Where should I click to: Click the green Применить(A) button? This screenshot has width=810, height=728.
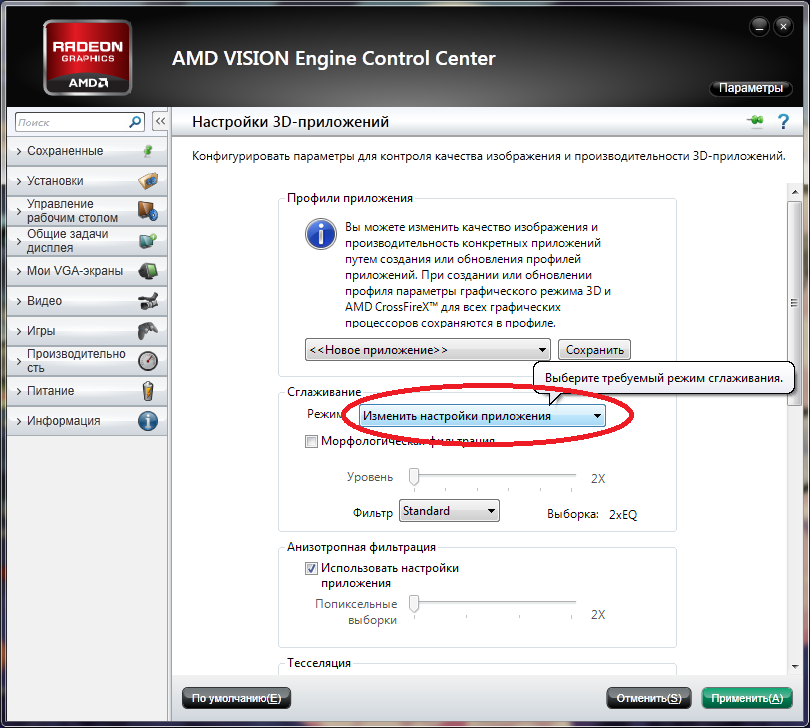(x=747, y=698)
